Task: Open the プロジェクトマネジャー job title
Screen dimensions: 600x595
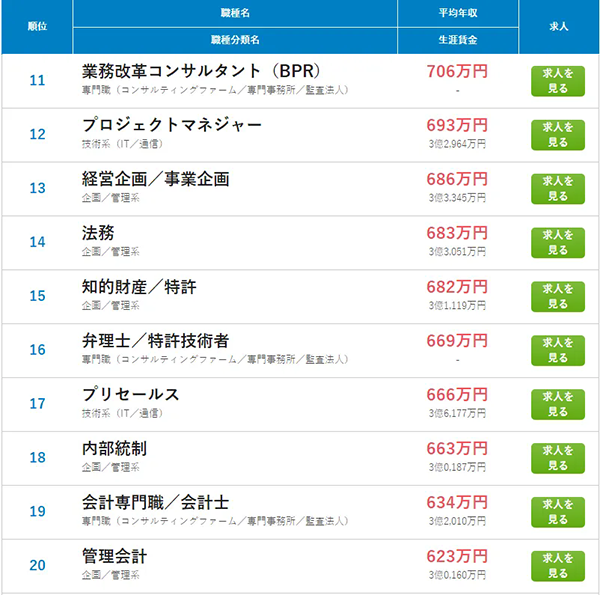Action: (x=172, y=125)
